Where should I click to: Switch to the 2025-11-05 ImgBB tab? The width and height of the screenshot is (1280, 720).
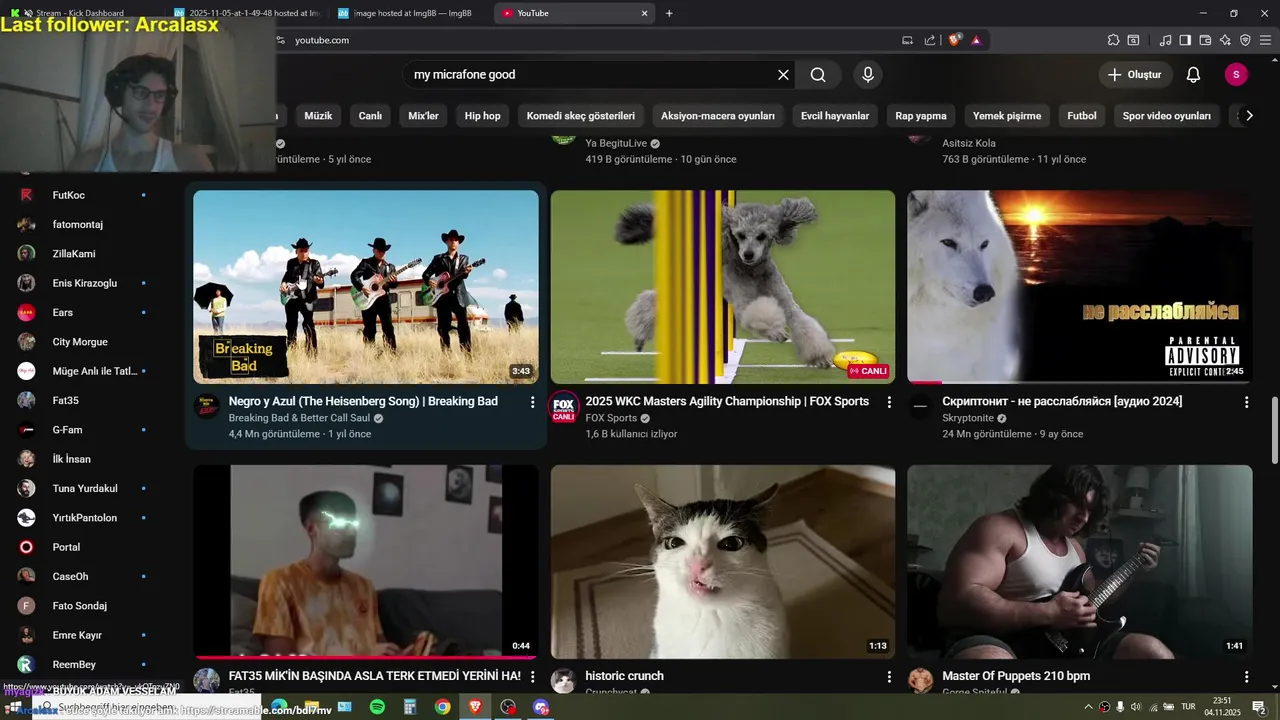[x=247, y=13]
